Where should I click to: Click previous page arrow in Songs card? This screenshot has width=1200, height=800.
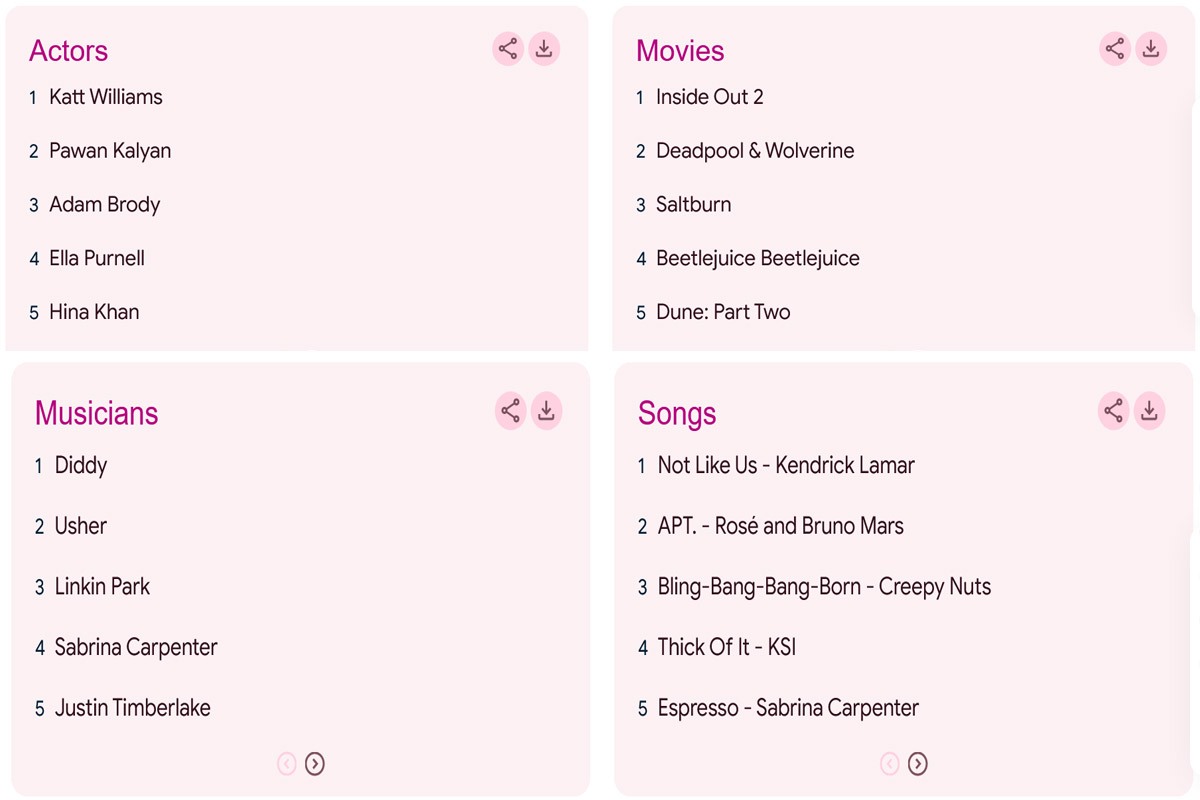pos(889,764)
